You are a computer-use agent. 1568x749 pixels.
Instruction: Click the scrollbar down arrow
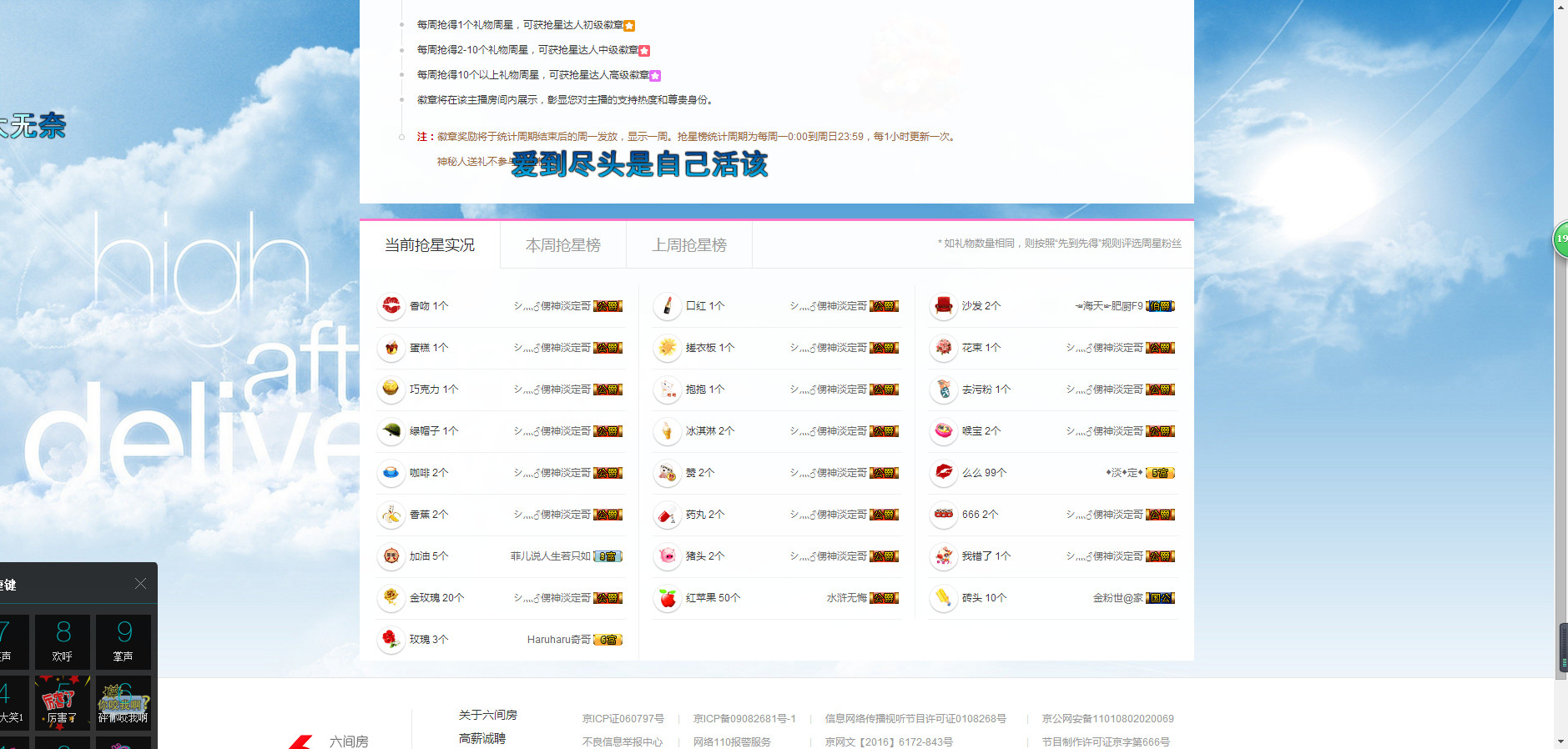1561,741
